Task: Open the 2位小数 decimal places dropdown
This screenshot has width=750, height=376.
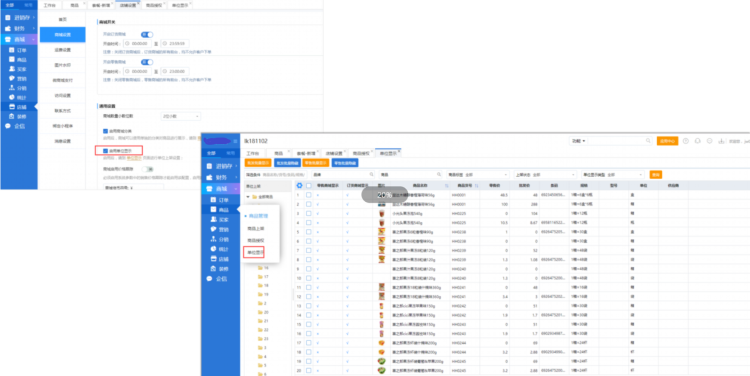Action: coord(181,116)
